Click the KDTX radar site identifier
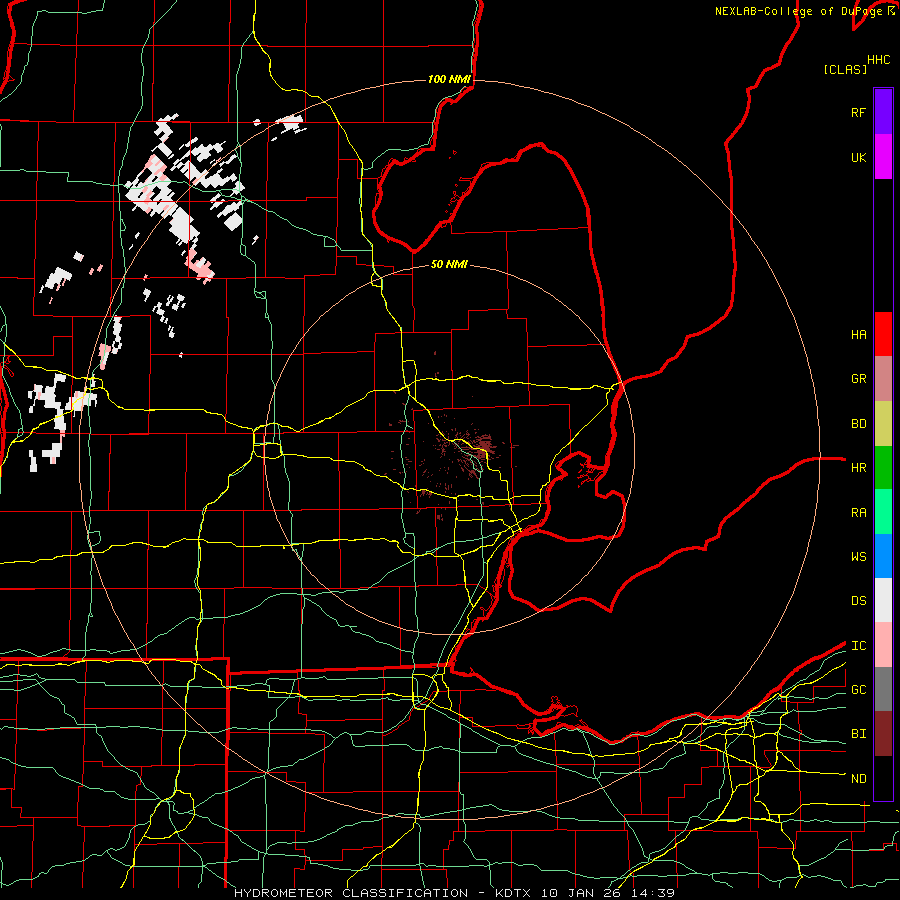The image size is (900, 900). tap(513, 893)
